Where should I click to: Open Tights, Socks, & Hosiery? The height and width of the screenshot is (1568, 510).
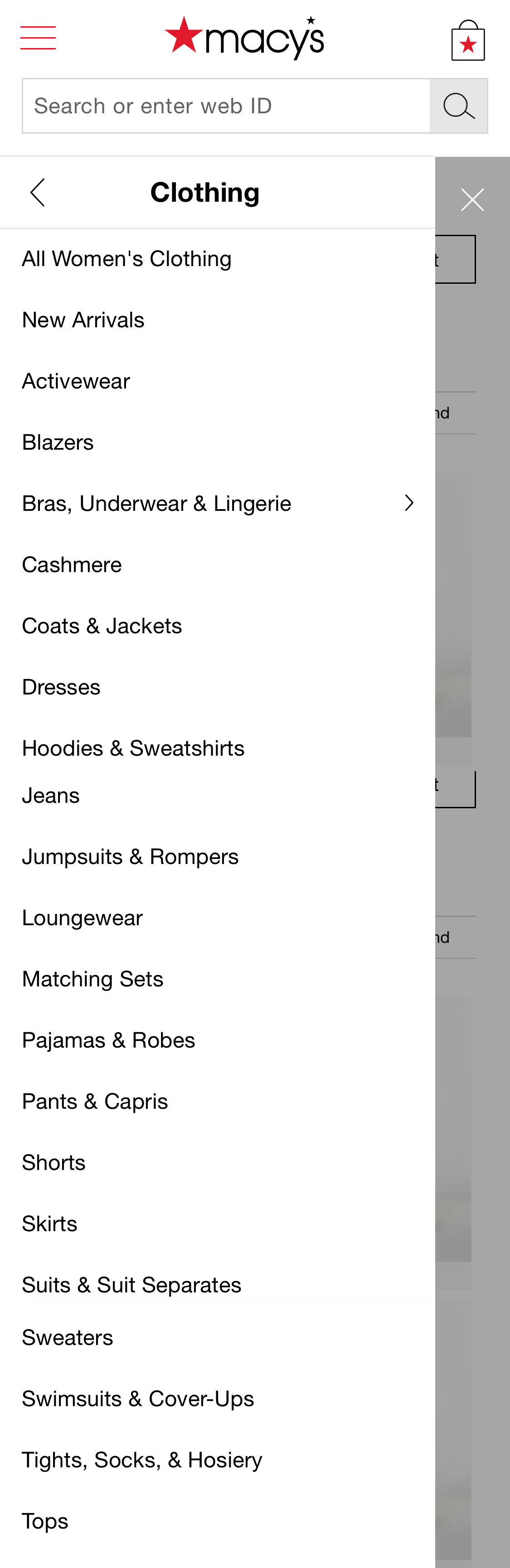[x=142, y=1460]
